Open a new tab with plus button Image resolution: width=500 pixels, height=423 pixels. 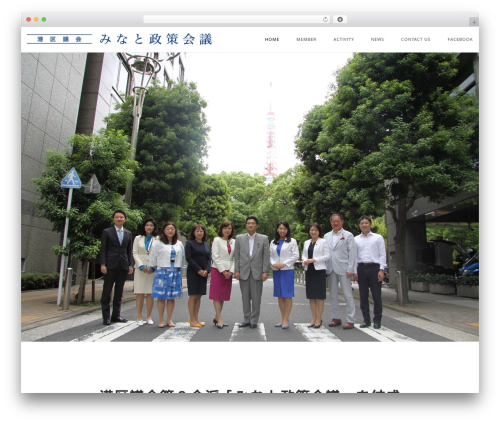point(474,22)
